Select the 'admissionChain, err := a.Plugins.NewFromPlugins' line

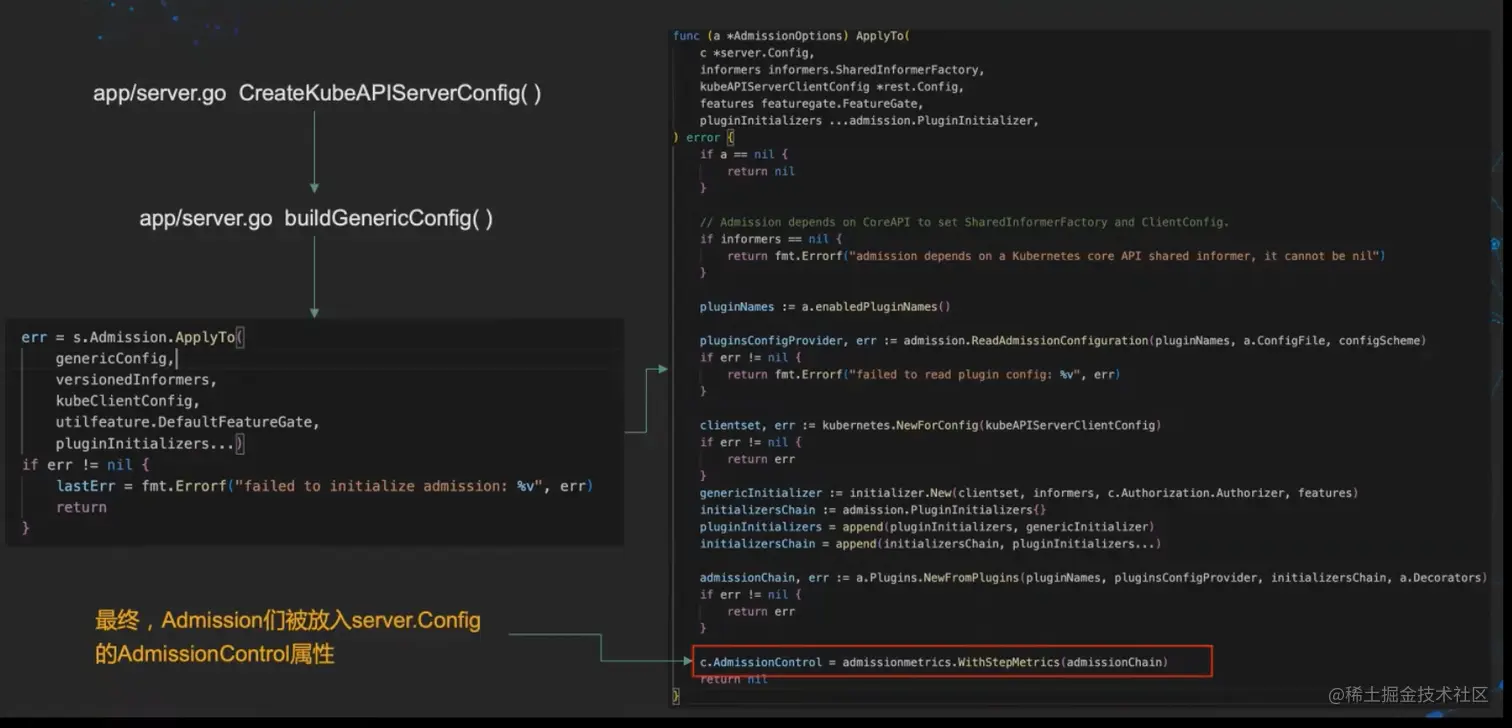pos(1094,577)
